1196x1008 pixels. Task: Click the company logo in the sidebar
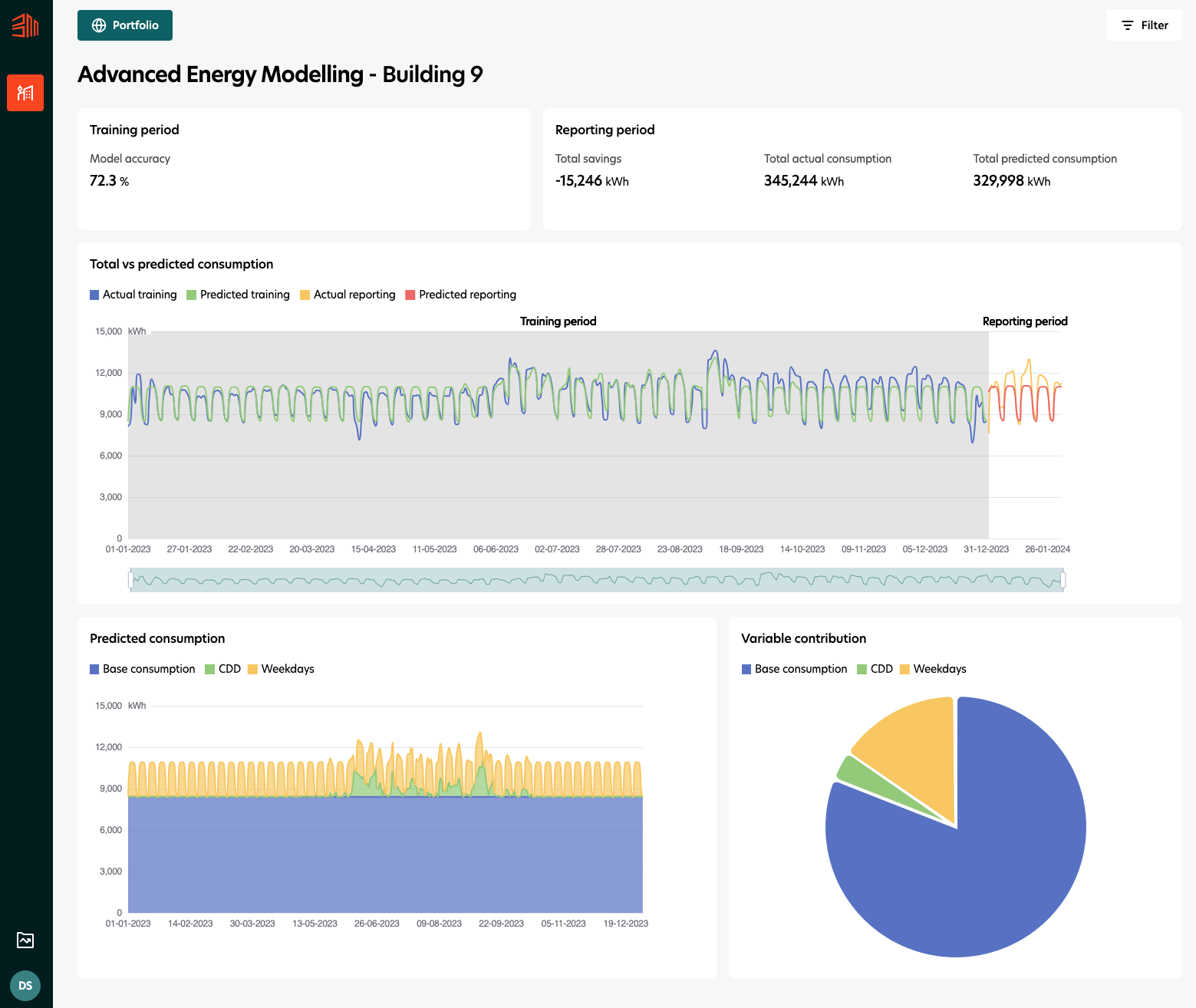25,25
